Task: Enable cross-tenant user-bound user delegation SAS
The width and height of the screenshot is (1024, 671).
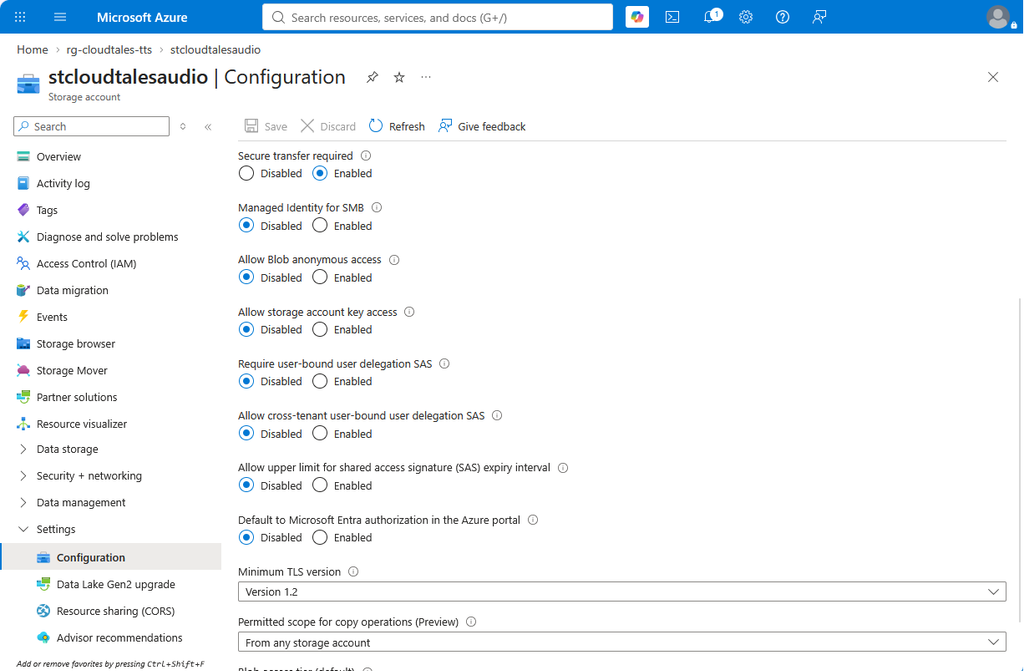Action: click(x=319, y=433)
